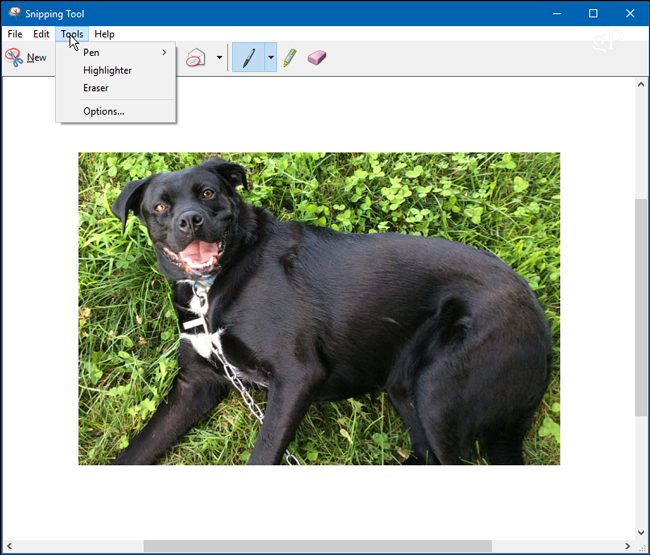Choose Highlighter from the Tools menu
650x555 pixels.
[107, 70]
